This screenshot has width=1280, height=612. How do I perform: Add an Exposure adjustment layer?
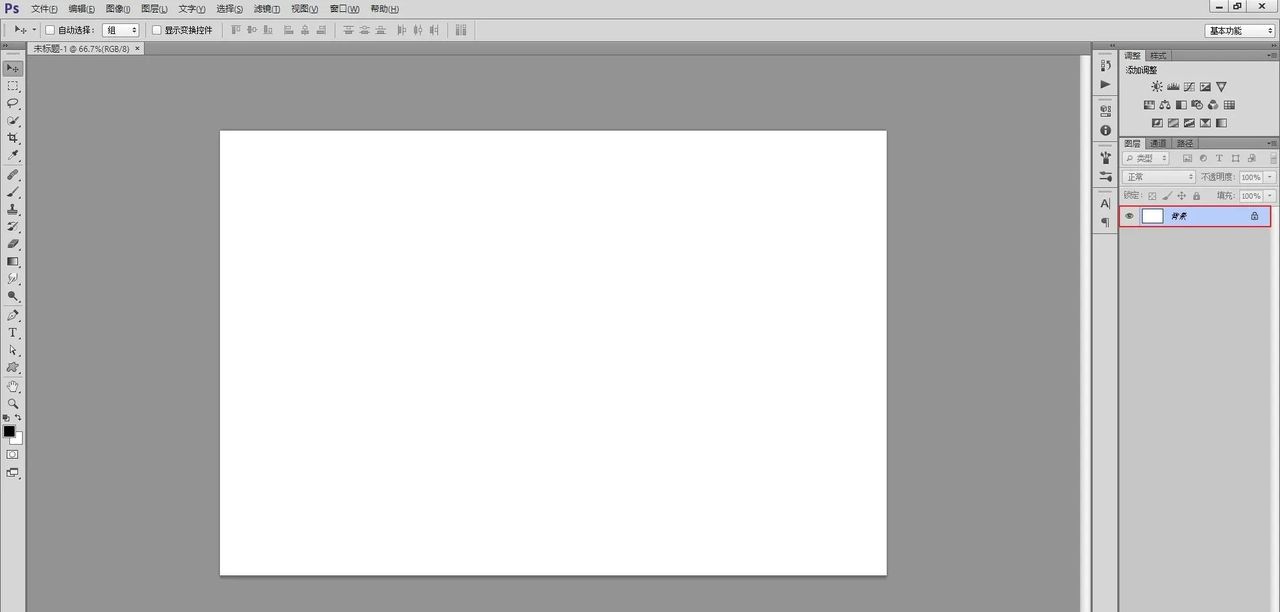click(1205, 87)
